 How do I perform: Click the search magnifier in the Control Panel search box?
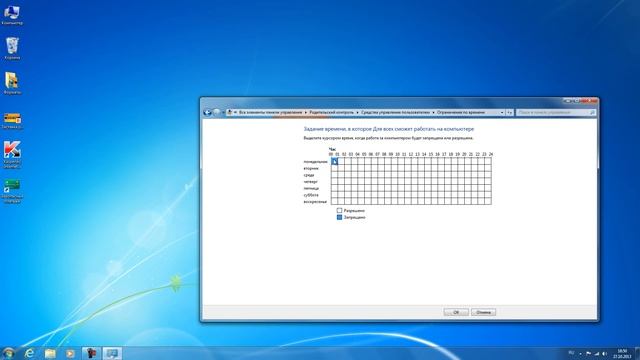click(x=592, y=112)
